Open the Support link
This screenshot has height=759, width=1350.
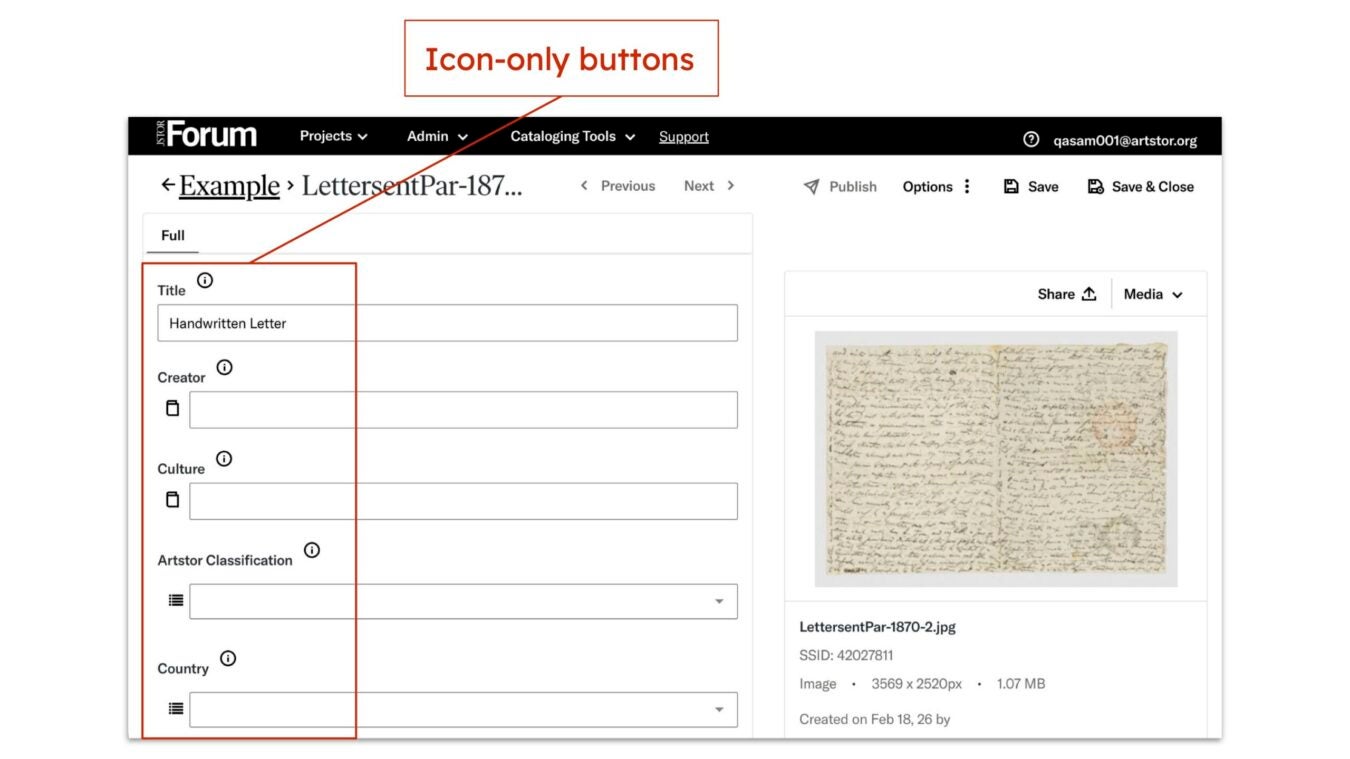point(683,136)
